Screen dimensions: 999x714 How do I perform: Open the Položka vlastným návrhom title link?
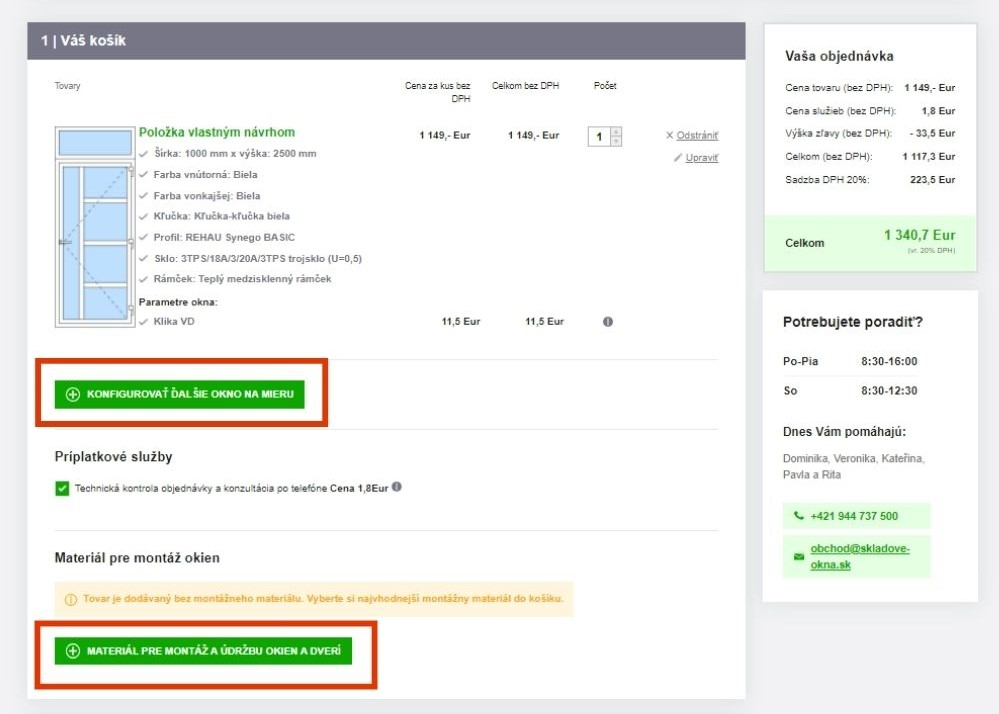217,132
